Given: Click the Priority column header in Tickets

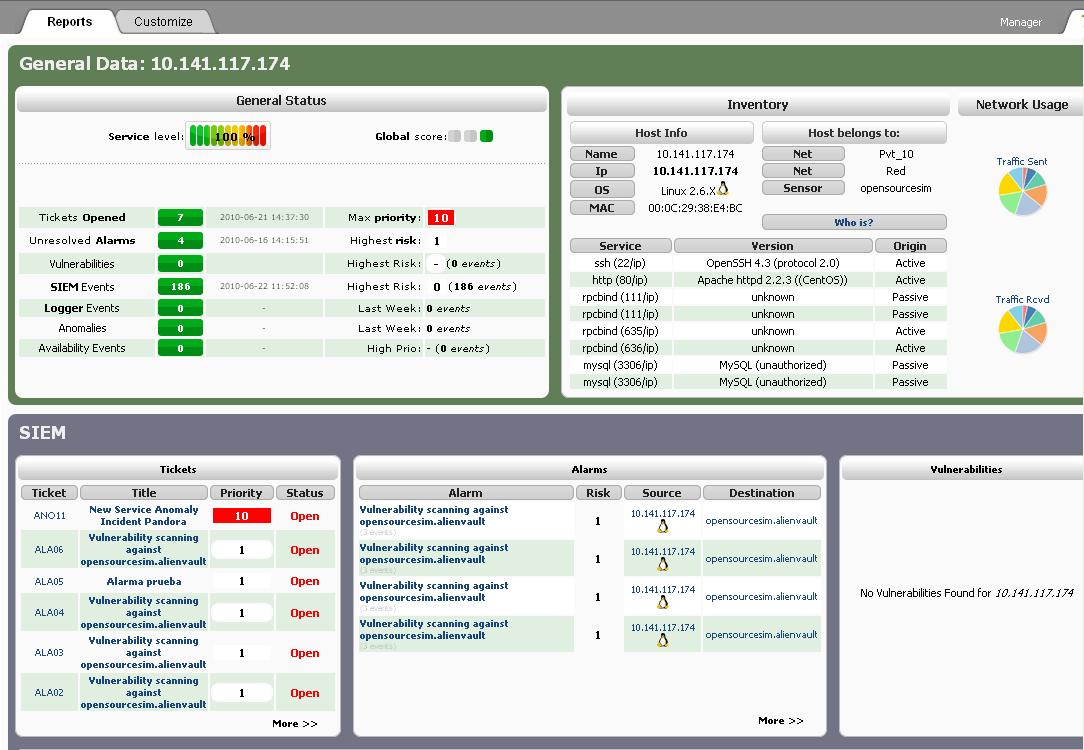Looking at the screenshot, I should pyautogui.click(x=241, y=493).
